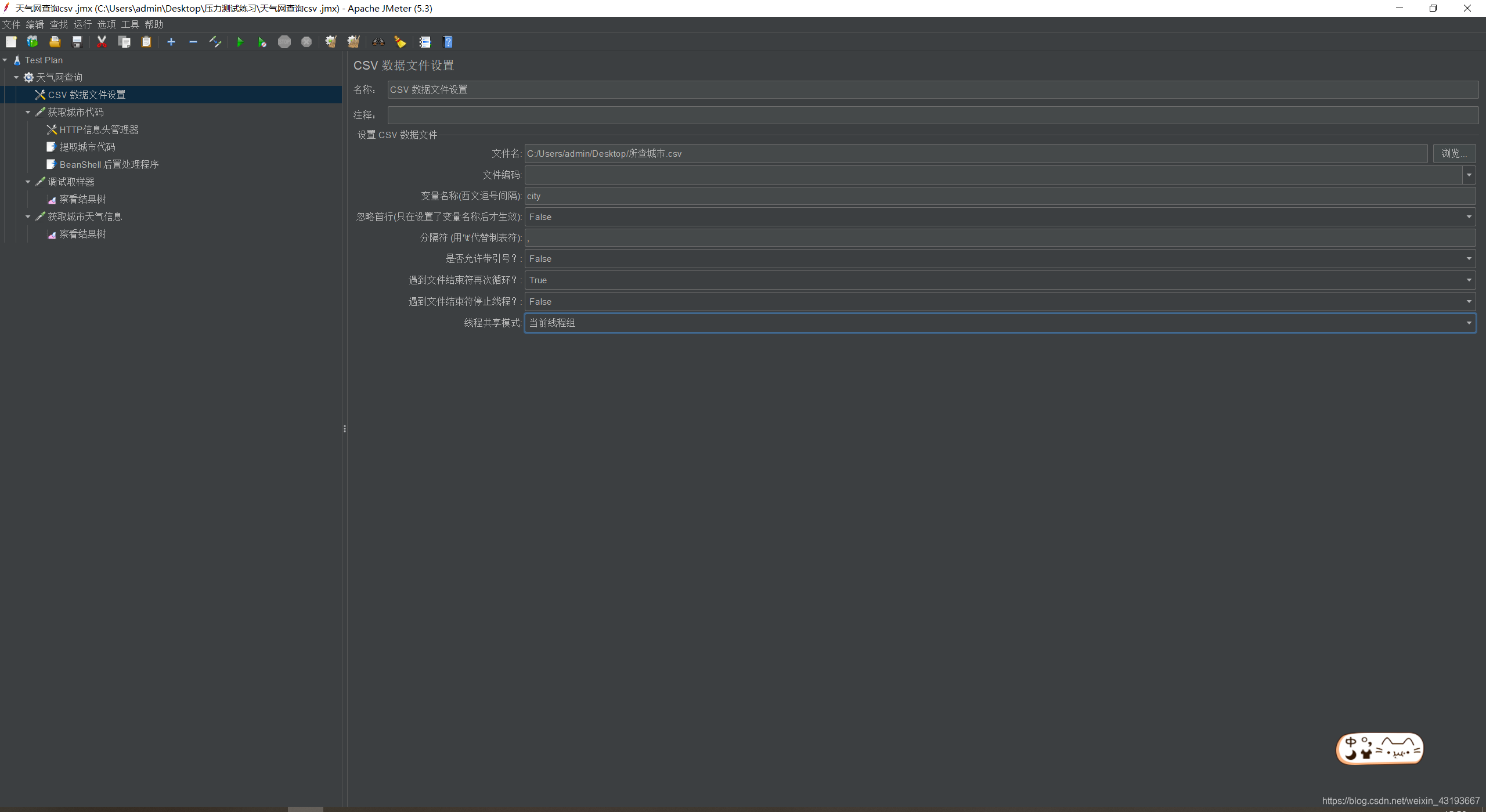Collapse the 天气网查询 thread group node

(16, 77)
